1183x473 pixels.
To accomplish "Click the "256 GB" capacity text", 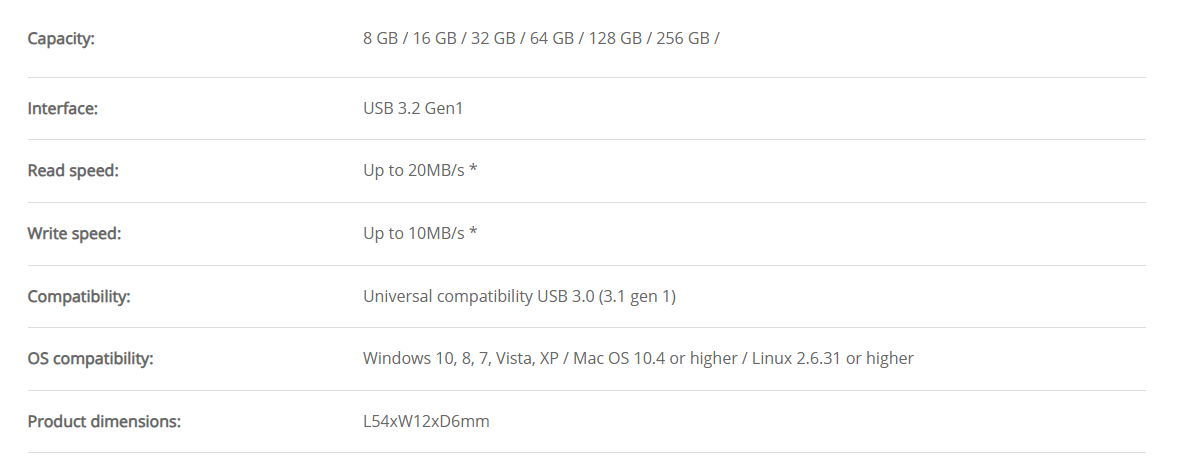I will [683, 39].
